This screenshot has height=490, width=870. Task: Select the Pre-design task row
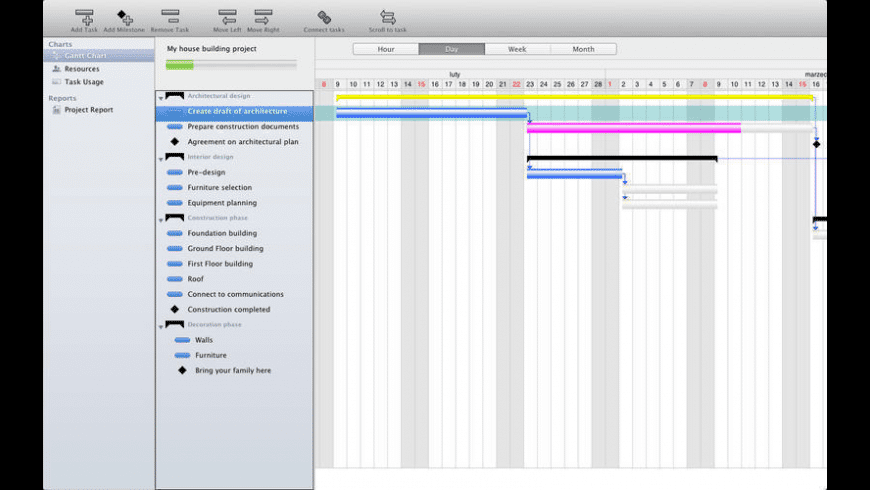(x=235, y=173)
